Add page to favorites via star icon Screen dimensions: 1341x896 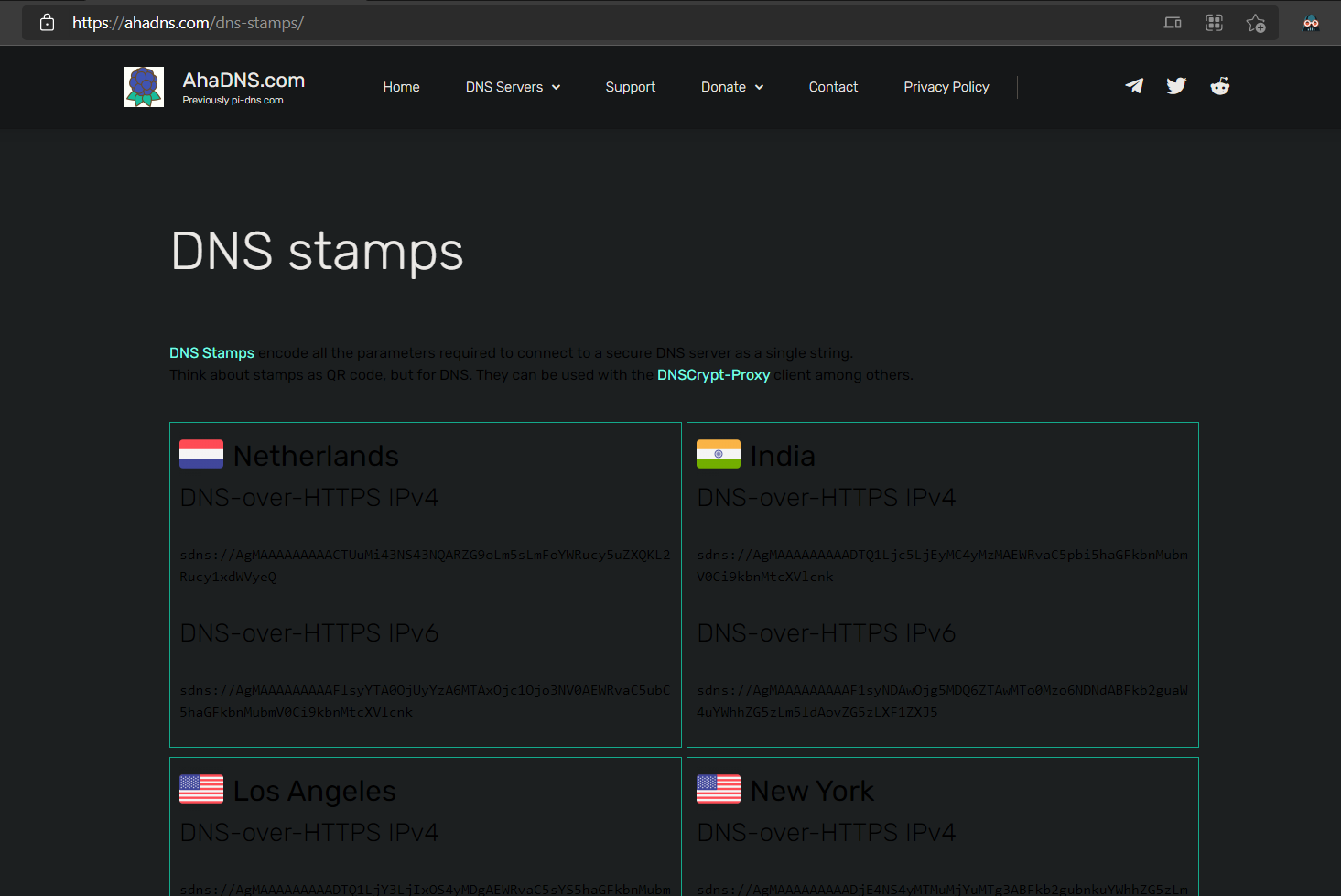tap(1256, 22)
